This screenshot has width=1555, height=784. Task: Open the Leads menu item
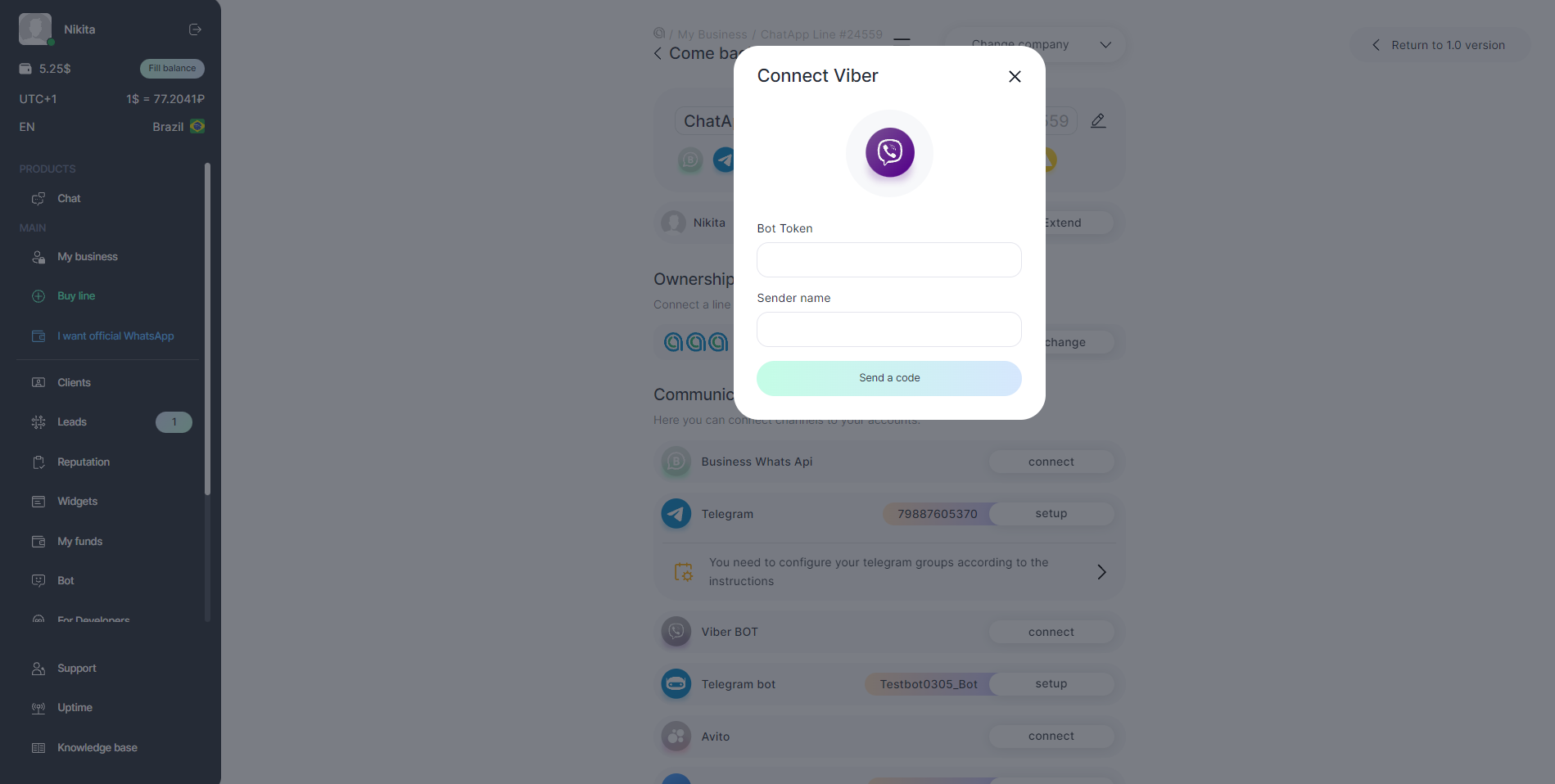click(x=72, y=422)
